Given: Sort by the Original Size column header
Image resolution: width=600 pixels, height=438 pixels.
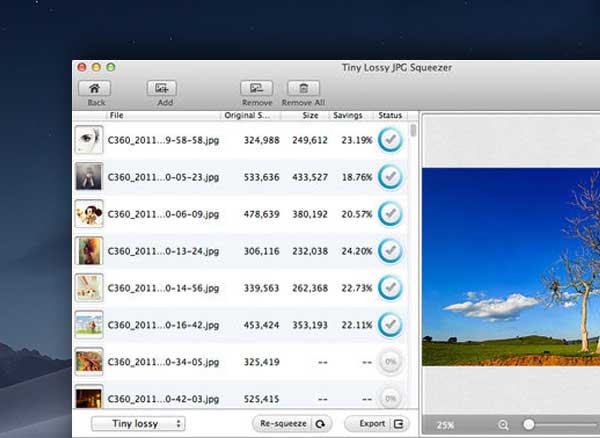Looking at the screenshot, I should pos(247,115).
